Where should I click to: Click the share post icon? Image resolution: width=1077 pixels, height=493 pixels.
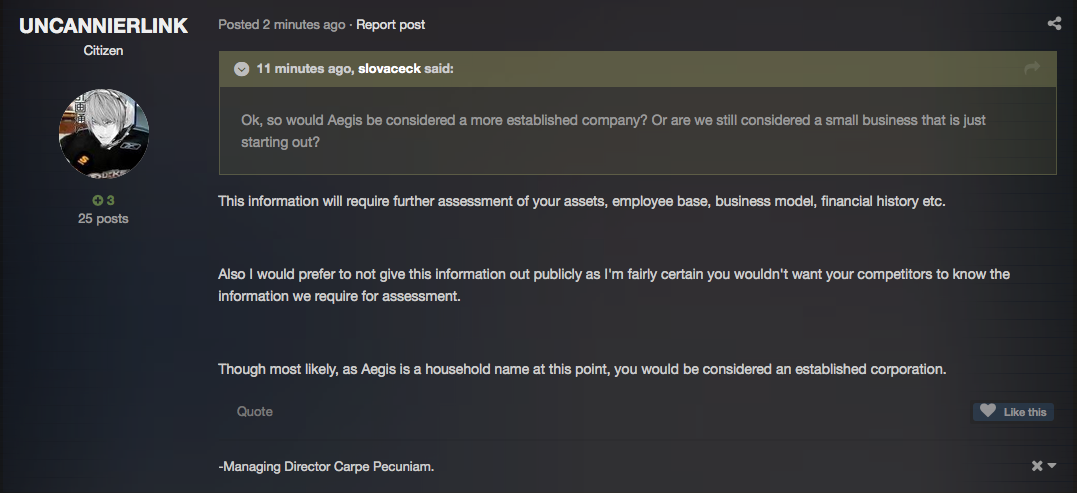(1054, 24)
